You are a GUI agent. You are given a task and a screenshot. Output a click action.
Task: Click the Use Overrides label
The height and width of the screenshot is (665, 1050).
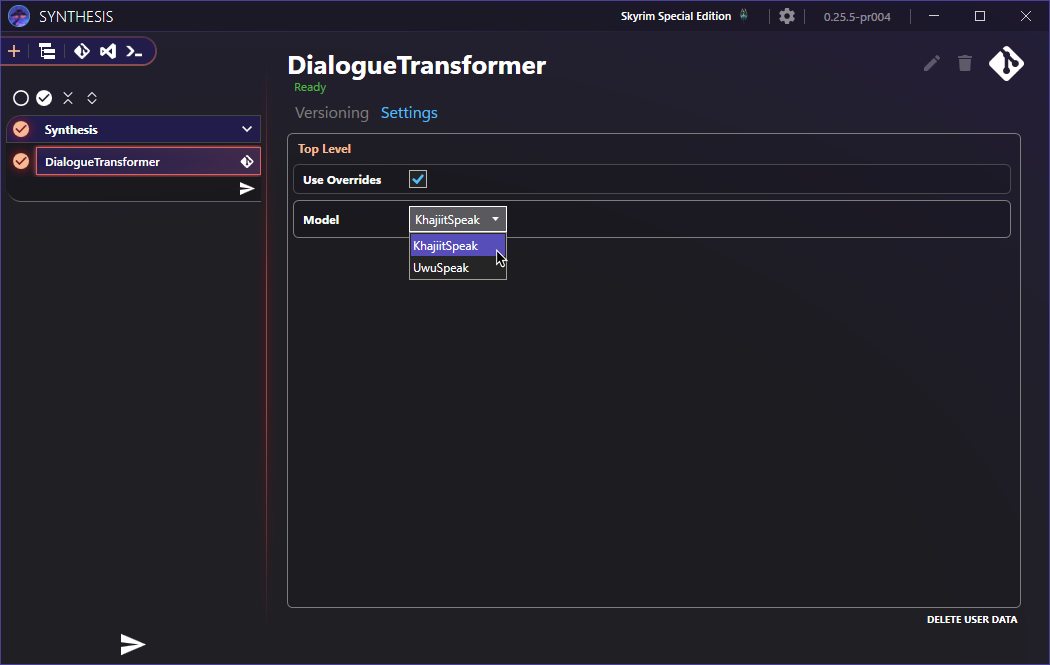point(342,179)
